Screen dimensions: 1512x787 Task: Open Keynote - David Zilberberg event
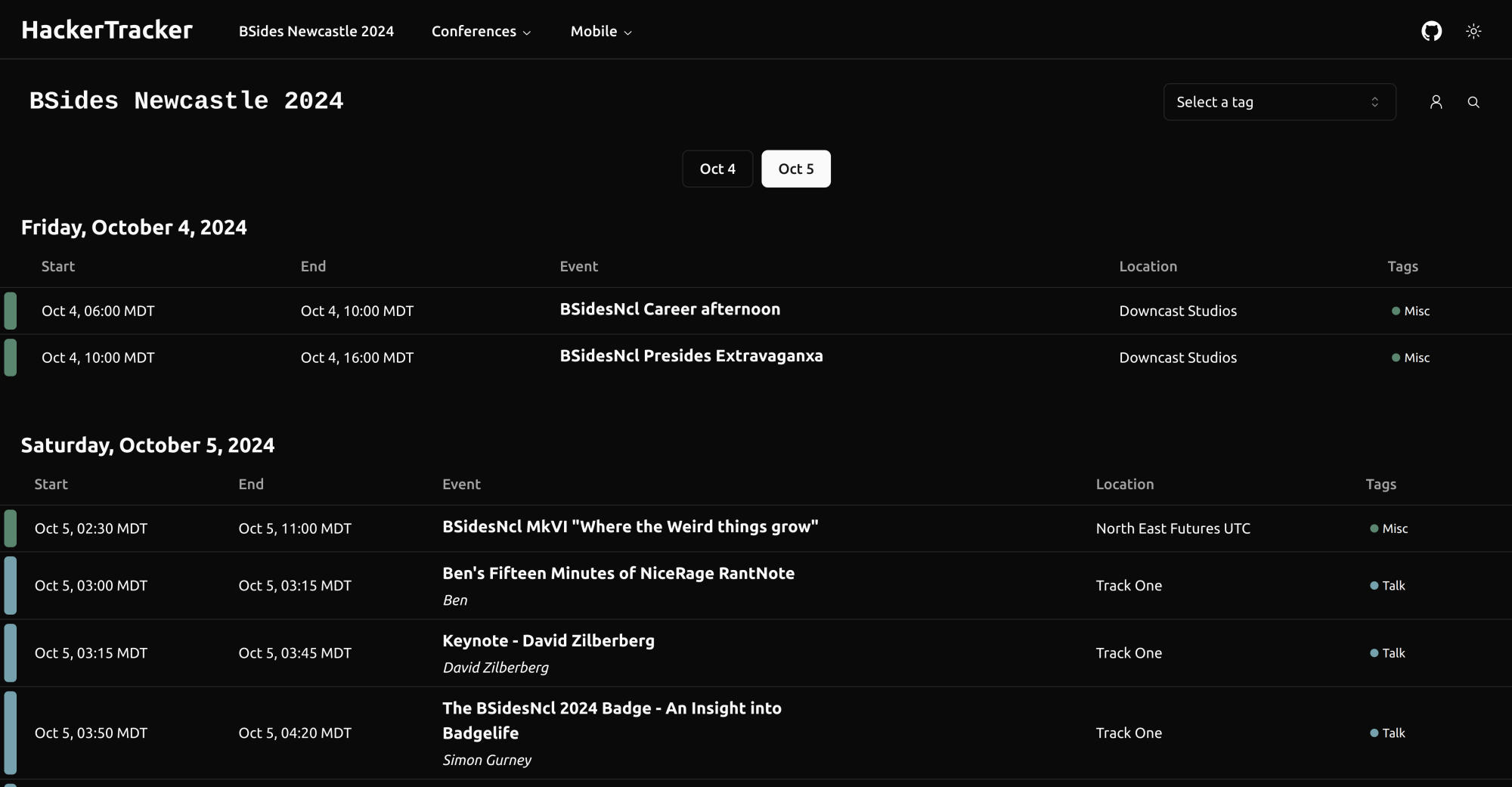[x=549, y=641]
